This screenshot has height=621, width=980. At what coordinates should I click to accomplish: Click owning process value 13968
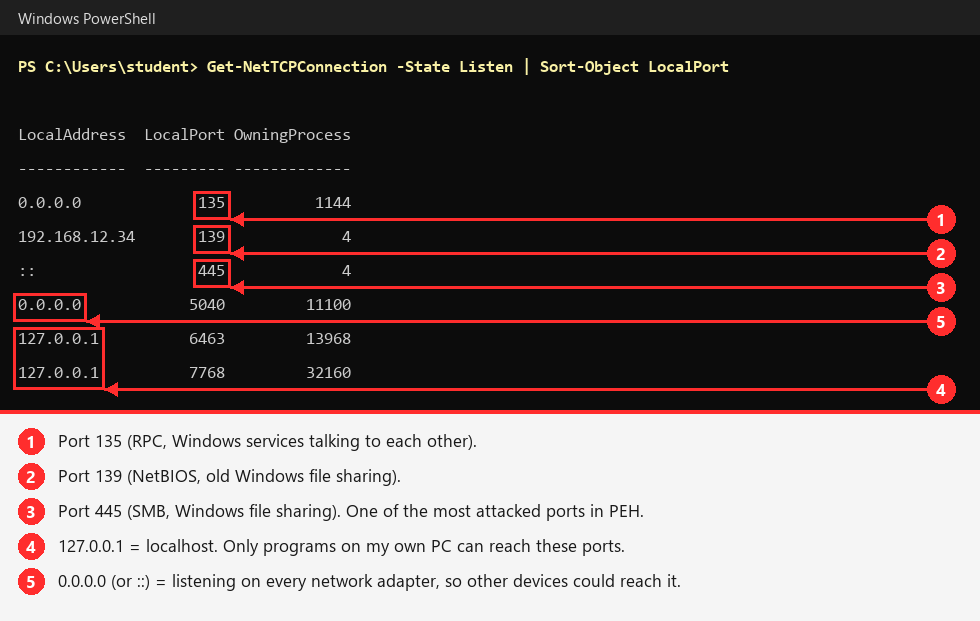[x=328, y=339]
